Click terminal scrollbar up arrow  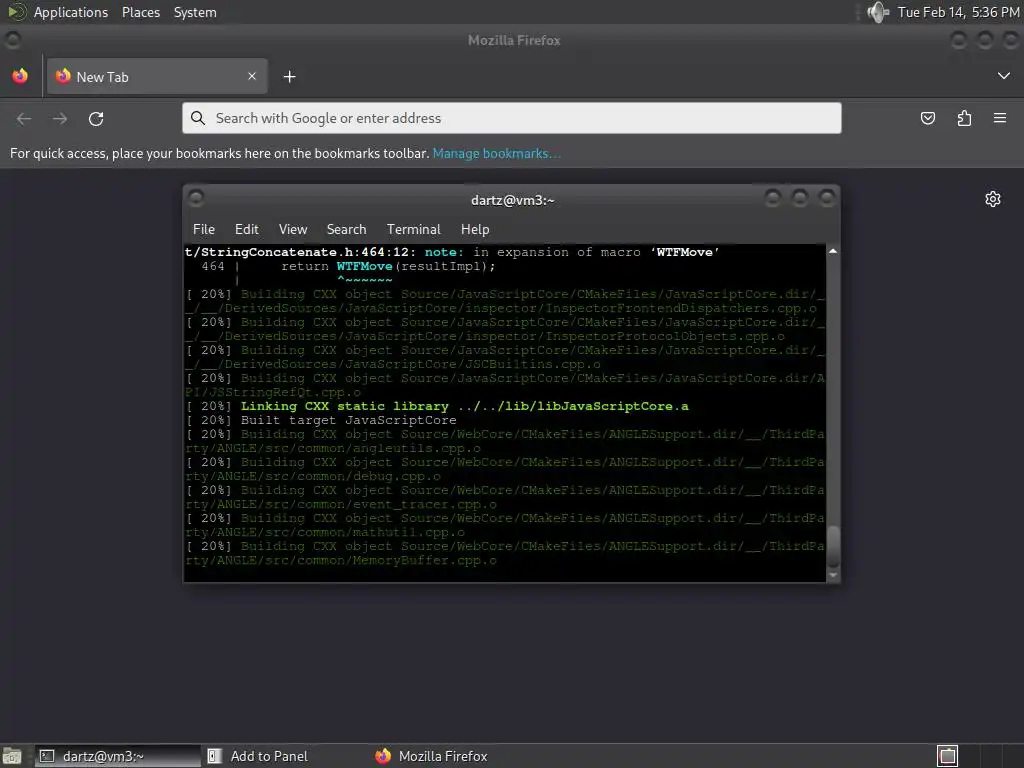833,251
